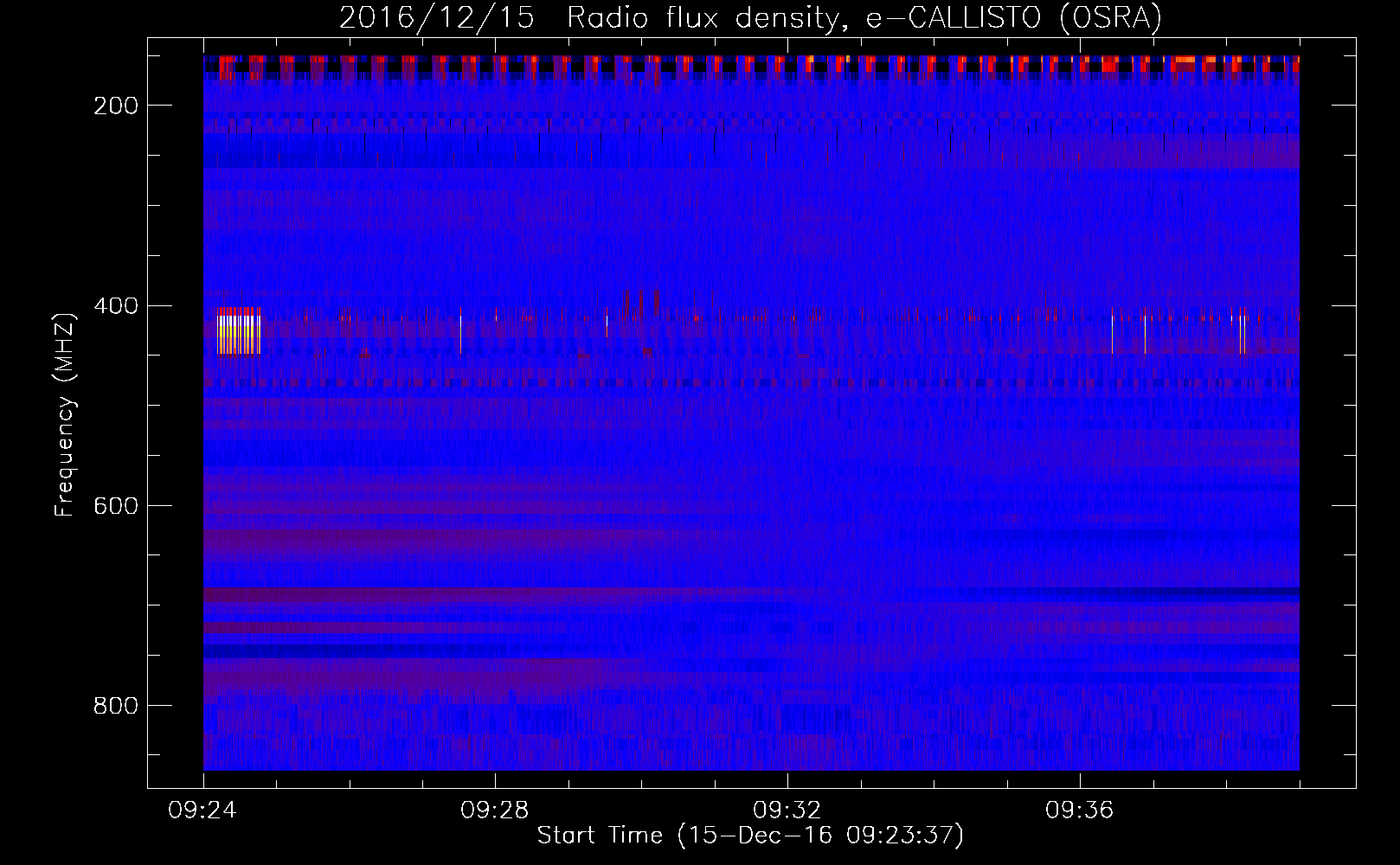The image size is (1400, 865).
Task: Click the 200 frequency tick label
Action: 116,106
